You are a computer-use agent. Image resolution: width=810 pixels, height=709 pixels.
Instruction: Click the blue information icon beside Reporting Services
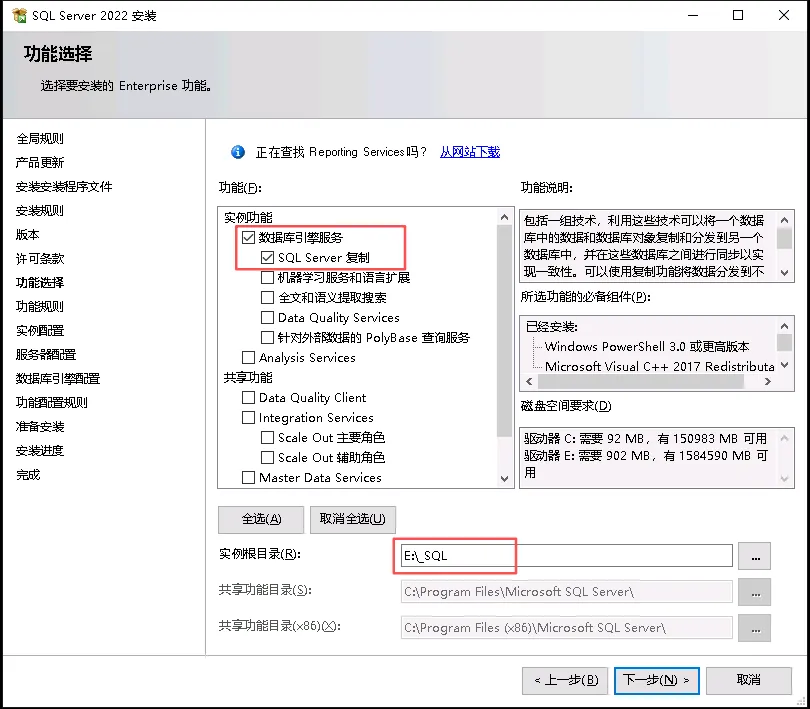coord(238,152)
